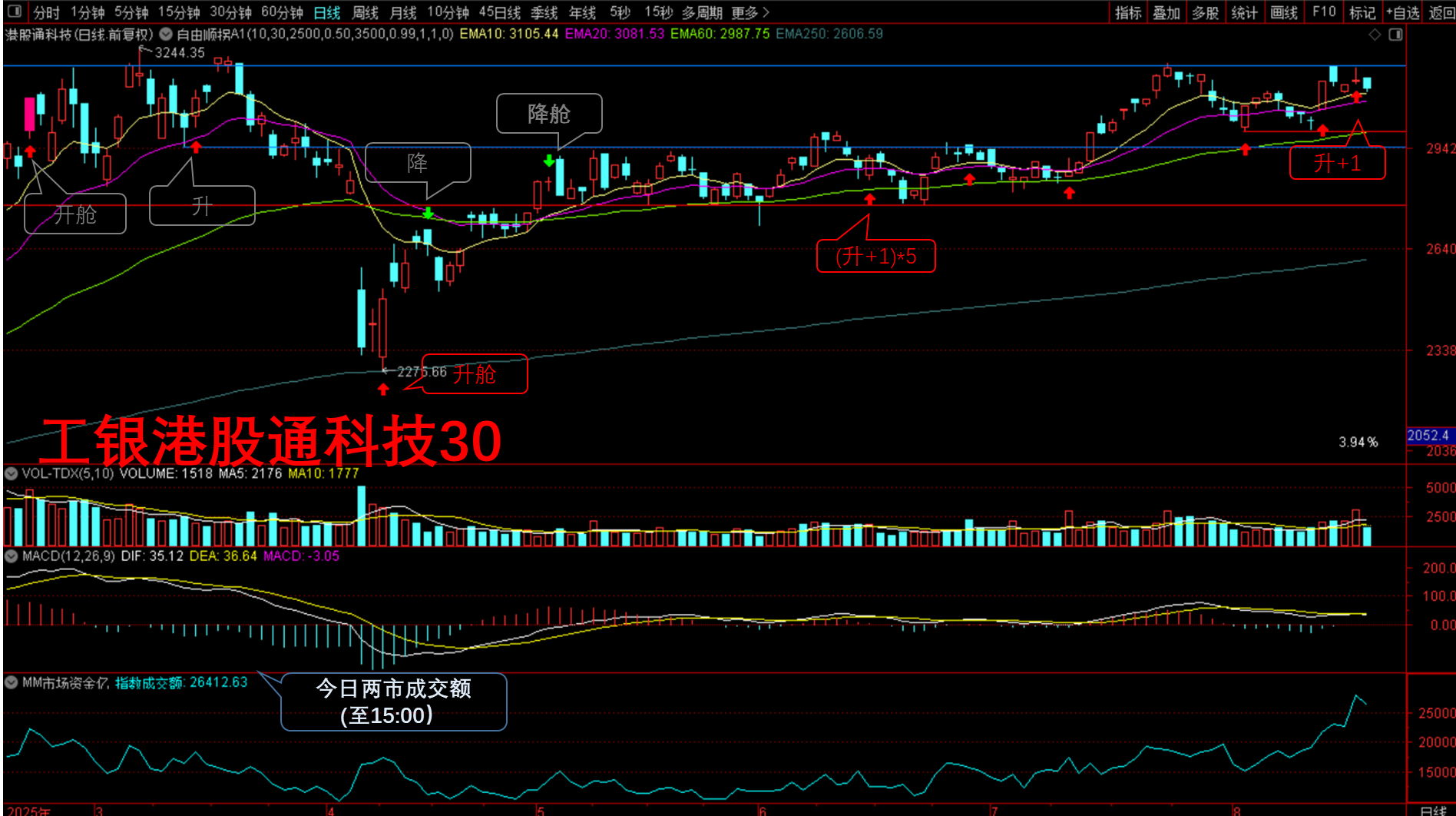This screenshot has height=816, width=1456.
Task: Open the 指标 indicators button
Action: click(1128, 12)
